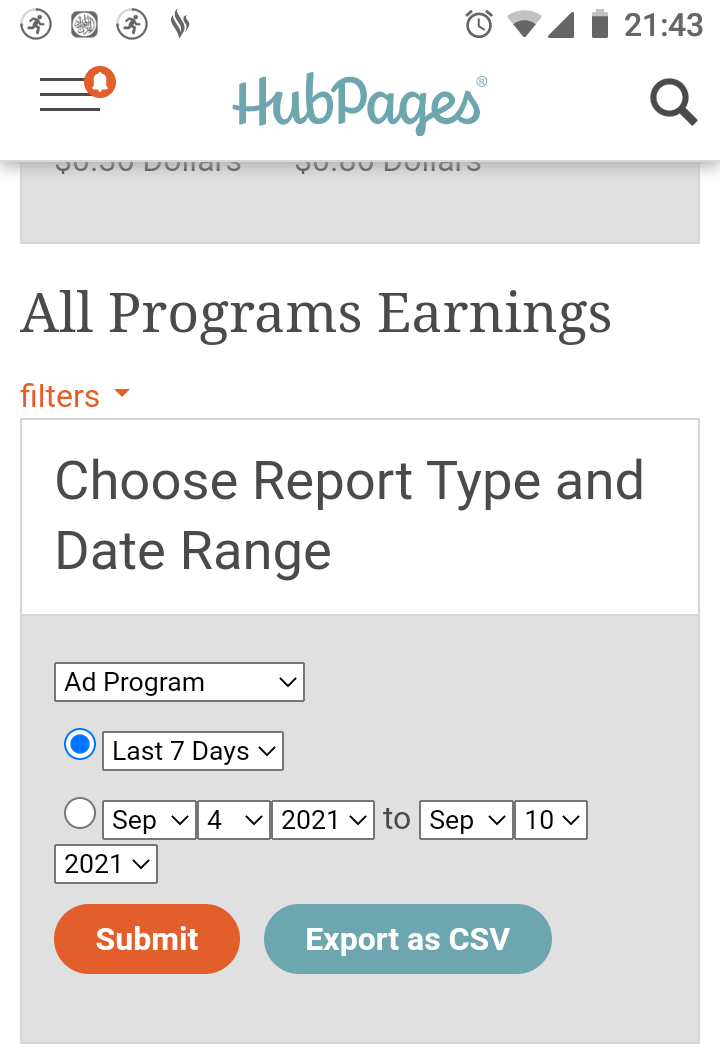Open the Last 7 Days dropdown

click(193, 751)
